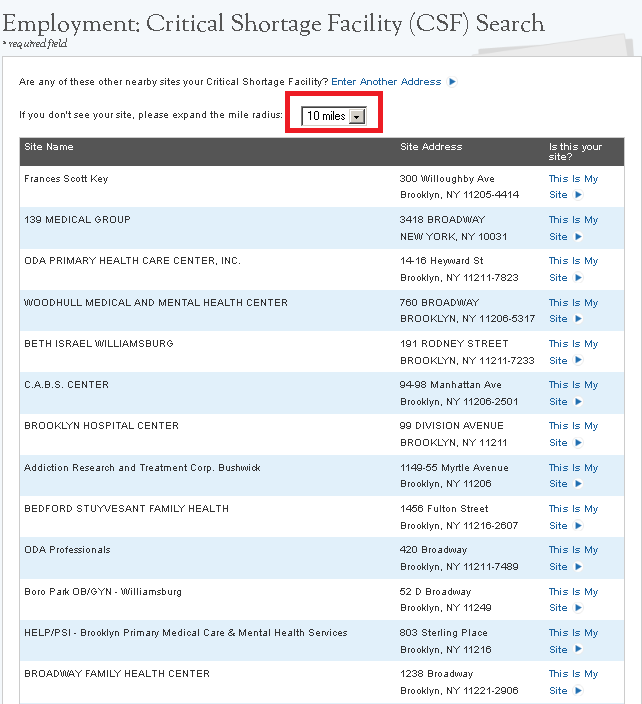Click the site name 139 MEDICAL GROUP
This screenshot has width=642, height=704.
[x=77, y=220]
